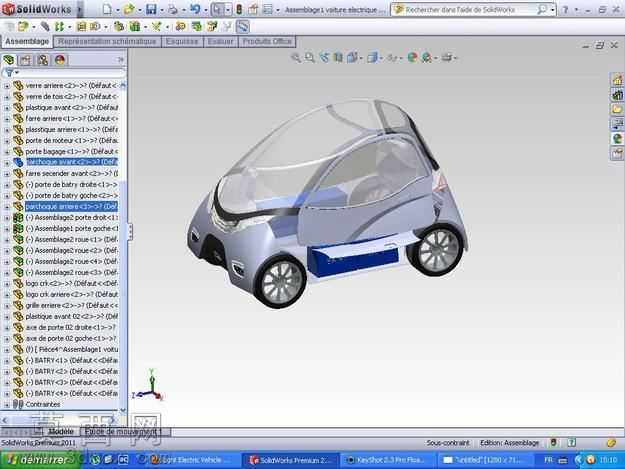
Task: Click the Insert Components icon in Assemblage toolbar
Action: (x=23, y=27)
